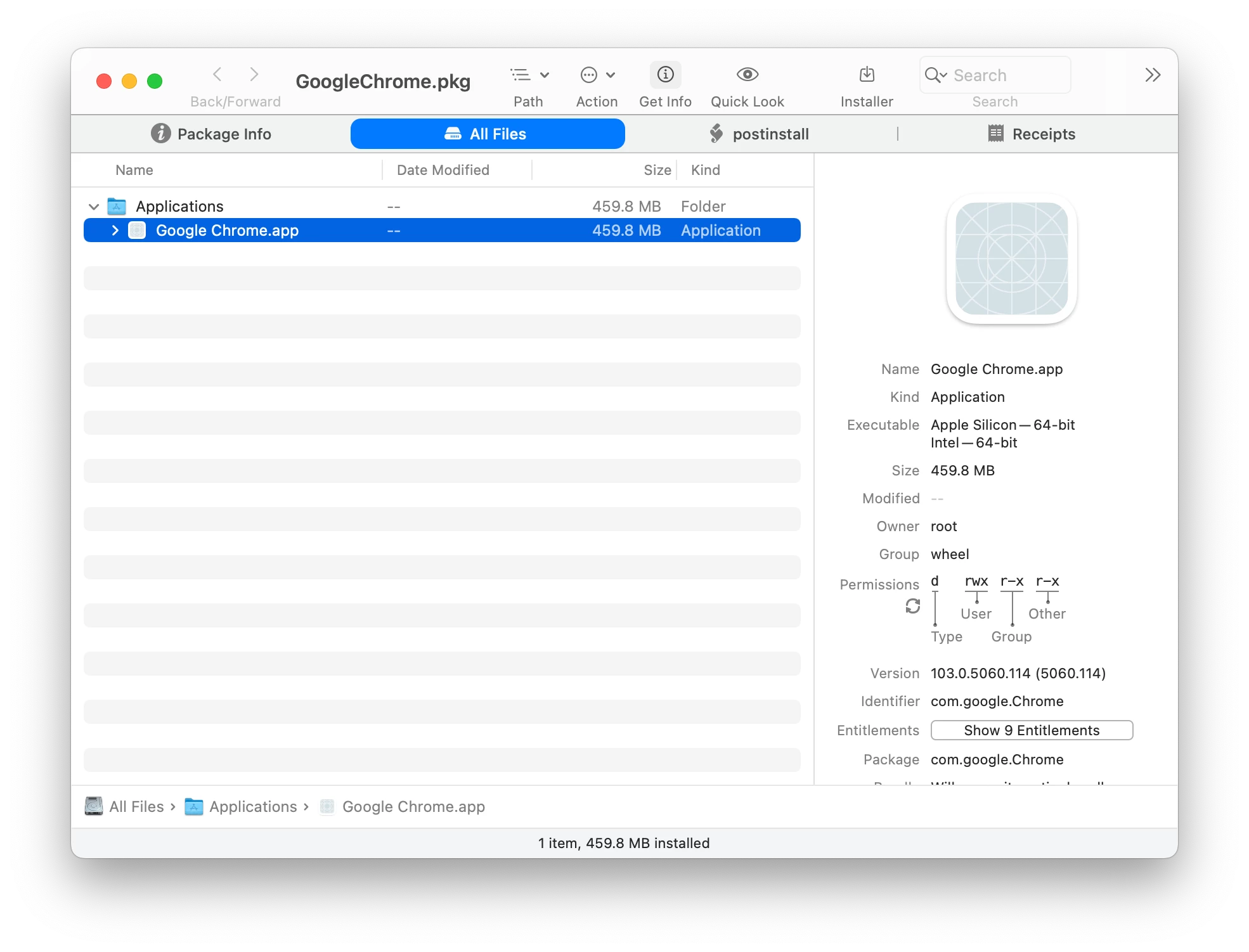Click Google Chrome.app icon in list
Viewport: 1249px width, 952px height.
(x=137, y=230)
